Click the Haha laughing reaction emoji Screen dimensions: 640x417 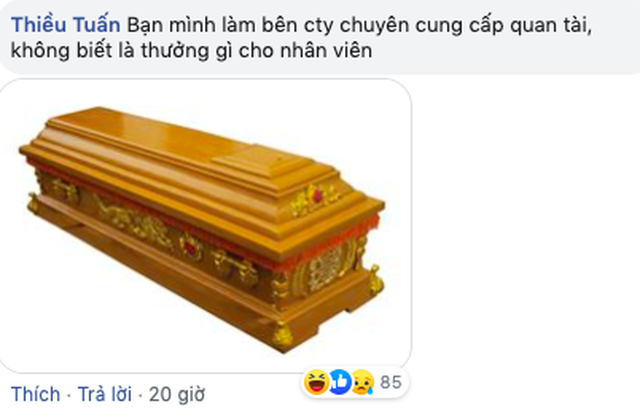point(316,382)
